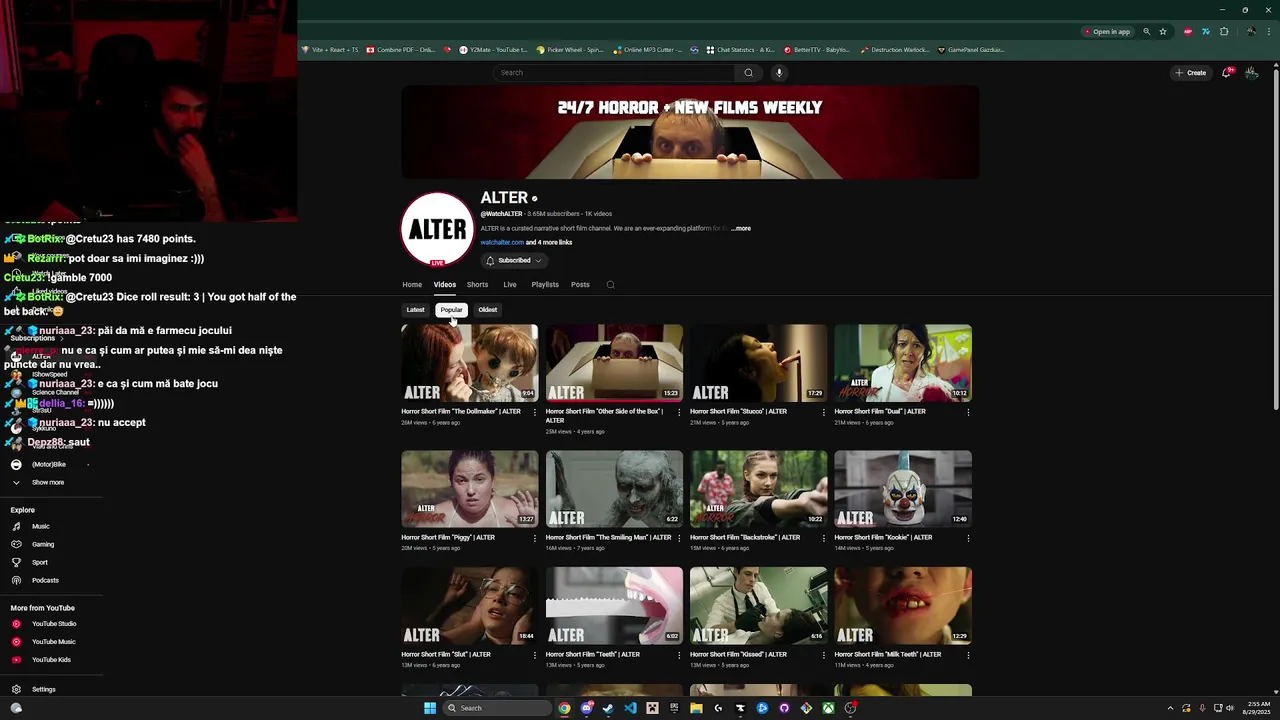Open YouTube notifications bell
The width and height of the screenshot is (1280, 720).
pos(1227,72)
